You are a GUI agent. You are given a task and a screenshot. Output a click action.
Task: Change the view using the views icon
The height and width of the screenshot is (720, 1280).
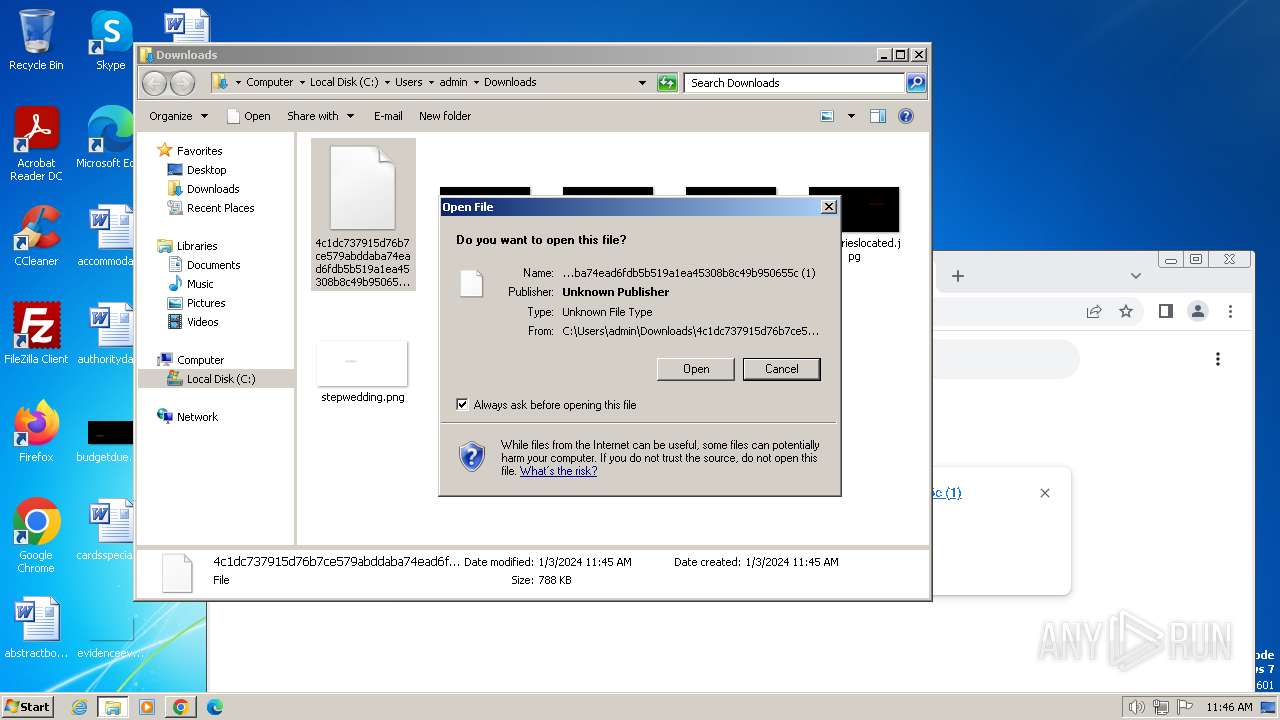[x=827, y=116]
